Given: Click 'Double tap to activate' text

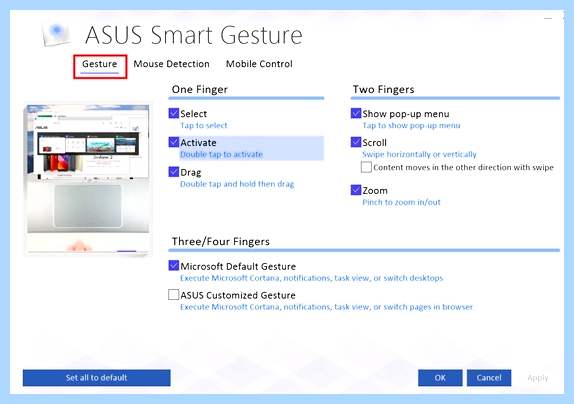Looking at the screenshot, I should pyautogui.click(x=221, y=154).
